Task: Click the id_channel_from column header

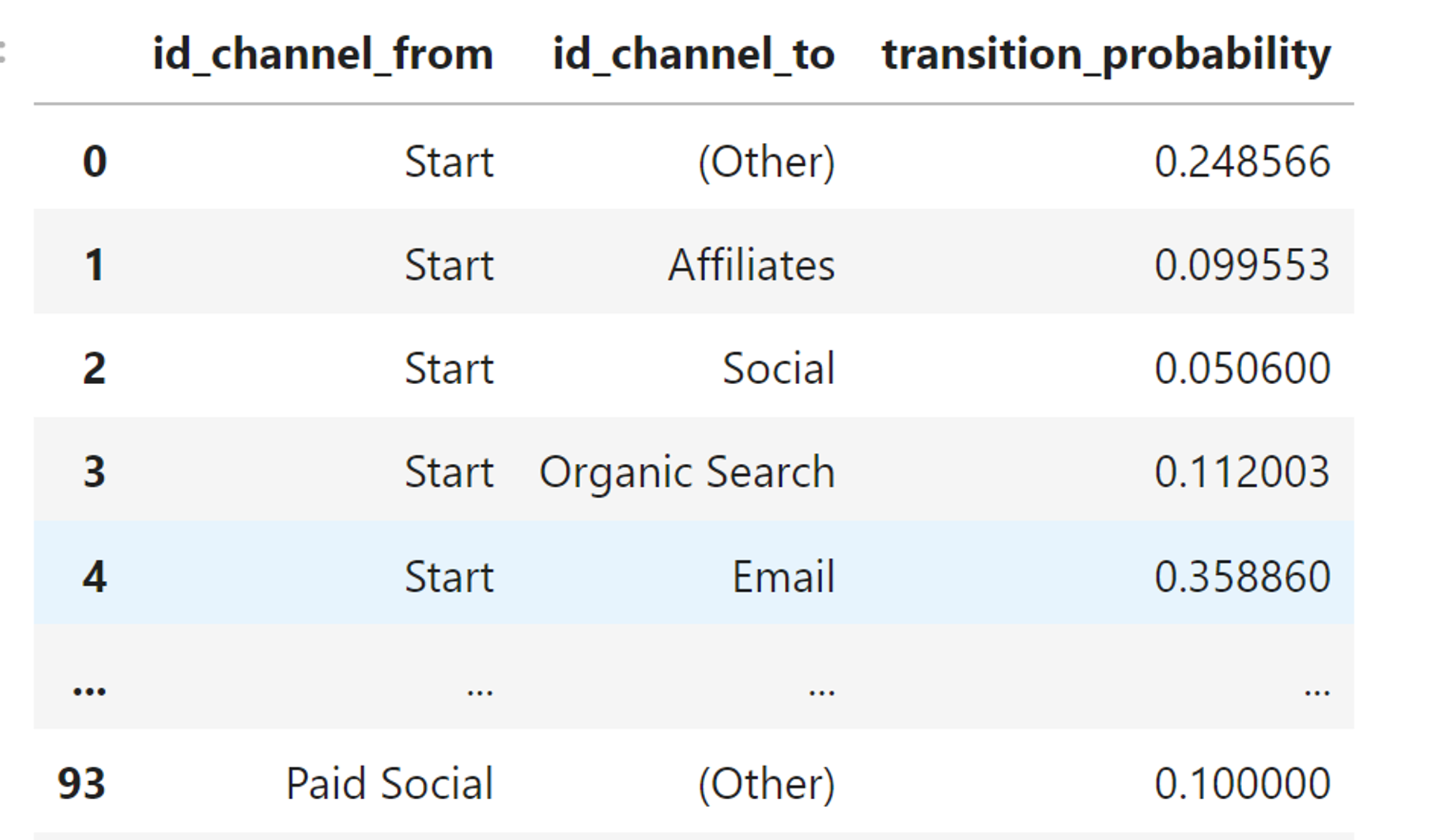Action: tap(323, 55)
